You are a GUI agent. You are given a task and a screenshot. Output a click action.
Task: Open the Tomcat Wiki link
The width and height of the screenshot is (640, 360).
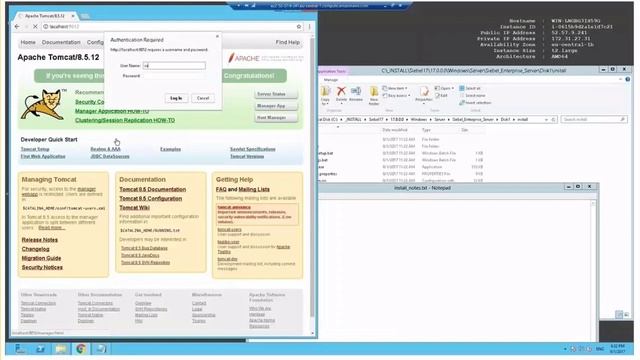click(134, 208)
